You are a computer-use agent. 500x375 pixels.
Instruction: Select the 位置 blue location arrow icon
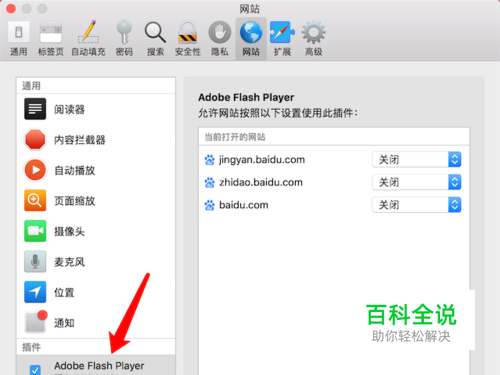[x=35, y=292]
